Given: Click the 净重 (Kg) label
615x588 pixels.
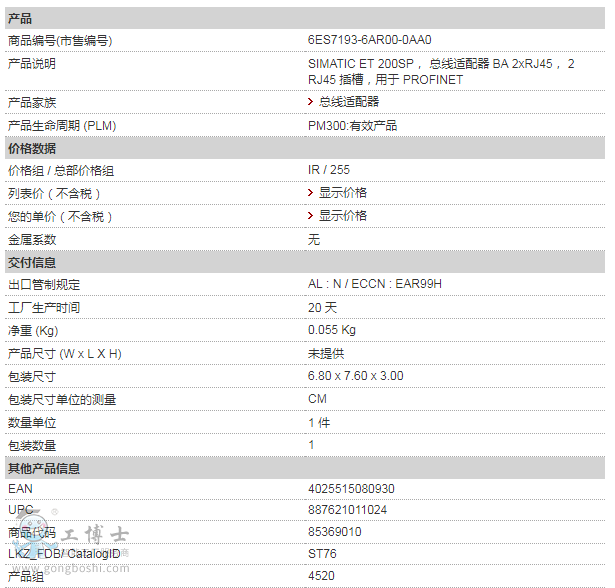Looking at the screenshot, I should (33, 331).
